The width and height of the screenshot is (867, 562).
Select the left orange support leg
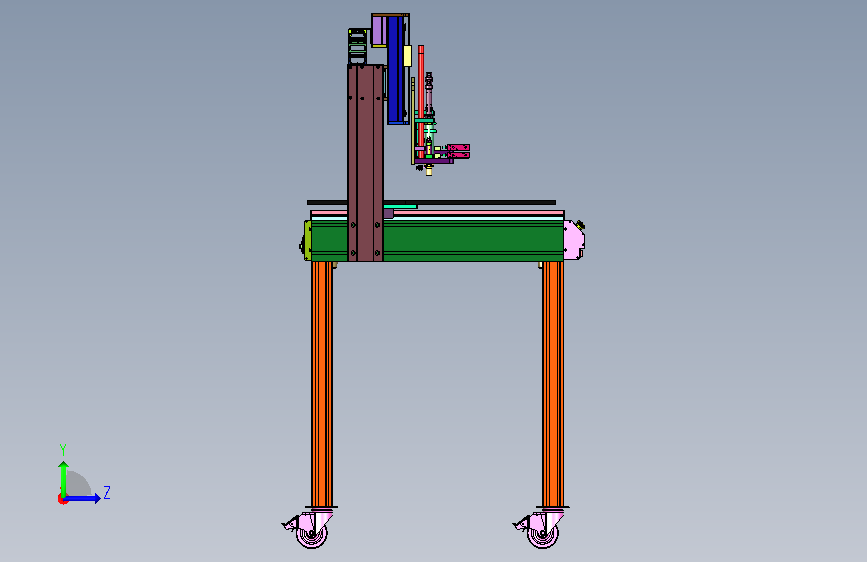click(322, 384)
